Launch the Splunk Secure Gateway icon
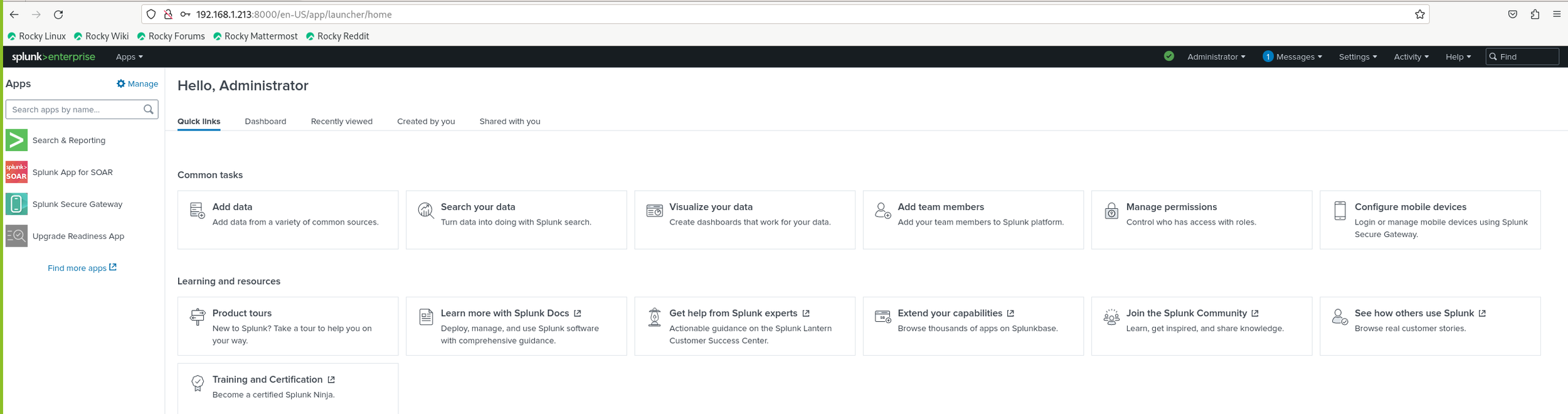Viewport: 1568px width, 414px height. click(x=16, y=204)
